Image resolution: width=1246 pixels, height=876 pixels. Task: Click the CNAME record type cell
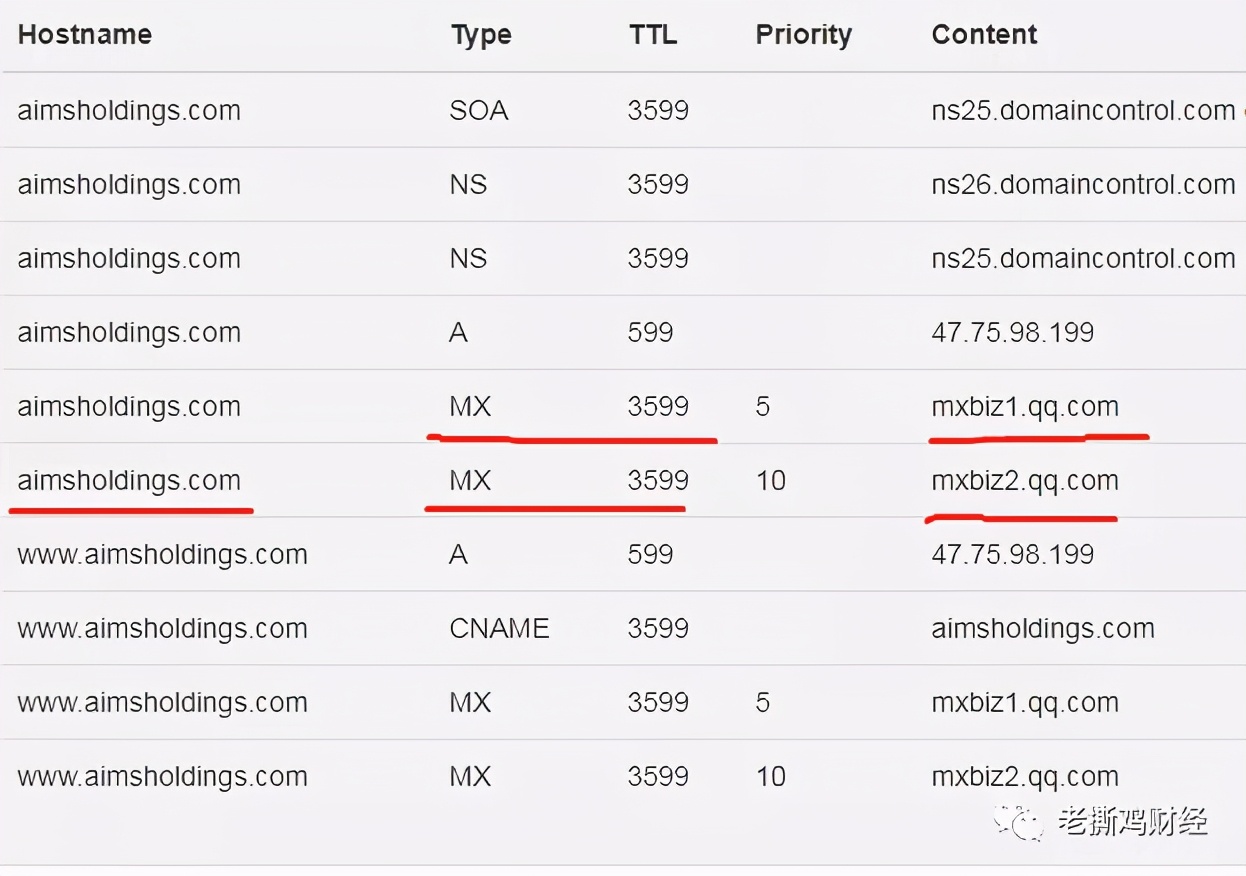[x=500, y=628]
